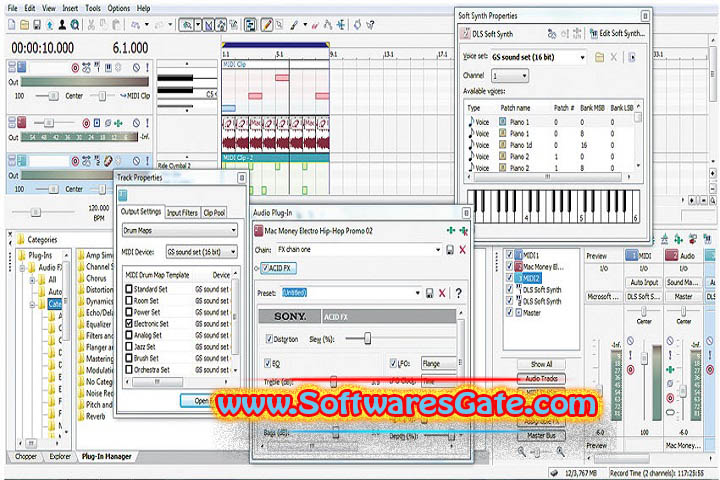Image resolution: width=720 pixels, height=480 pixels.
Task: Open the Options menu
Action: (119, 8)
